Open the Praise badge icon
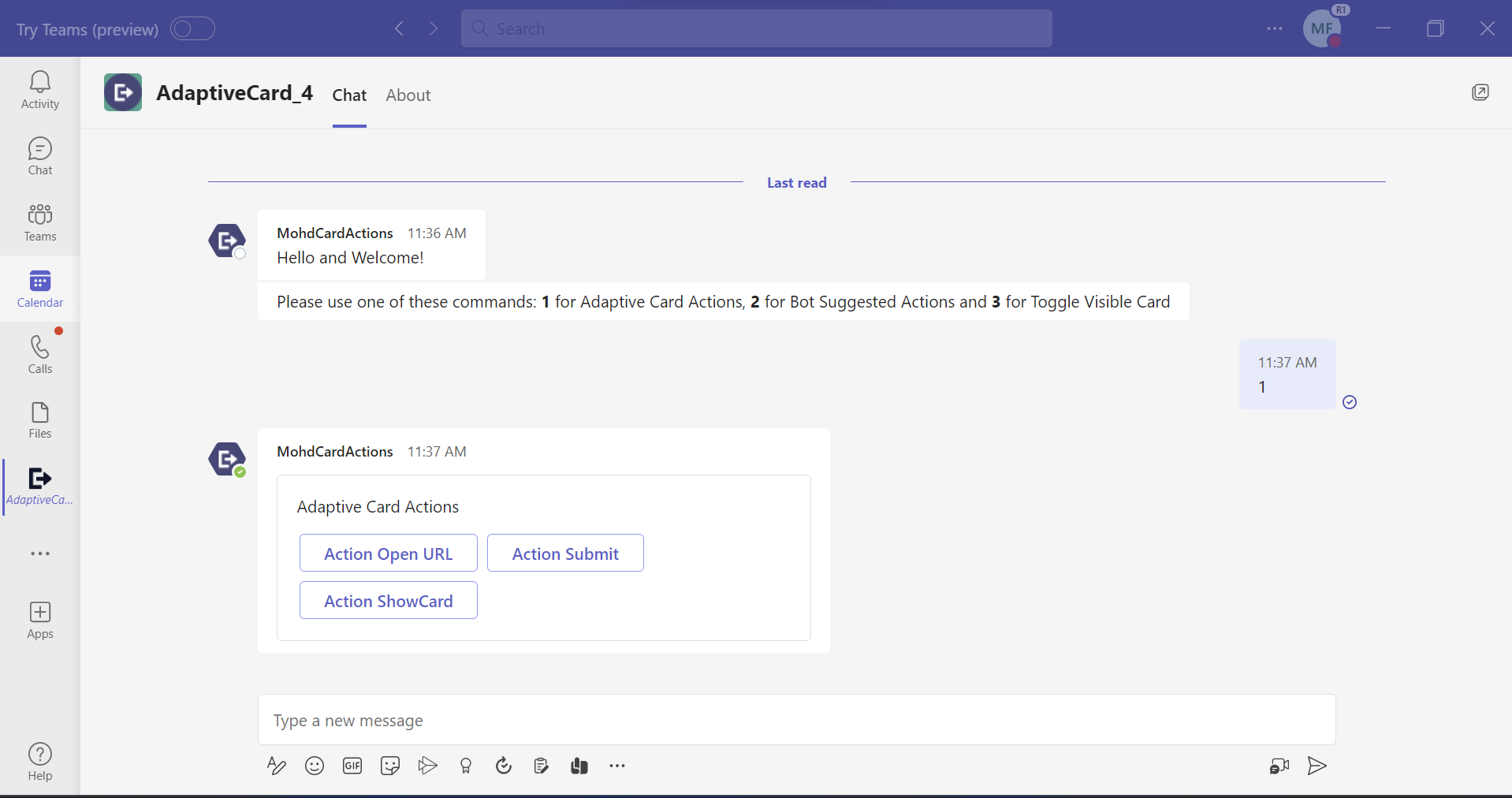The height and width of the screenshot is (798, 1512). point(466,766)
